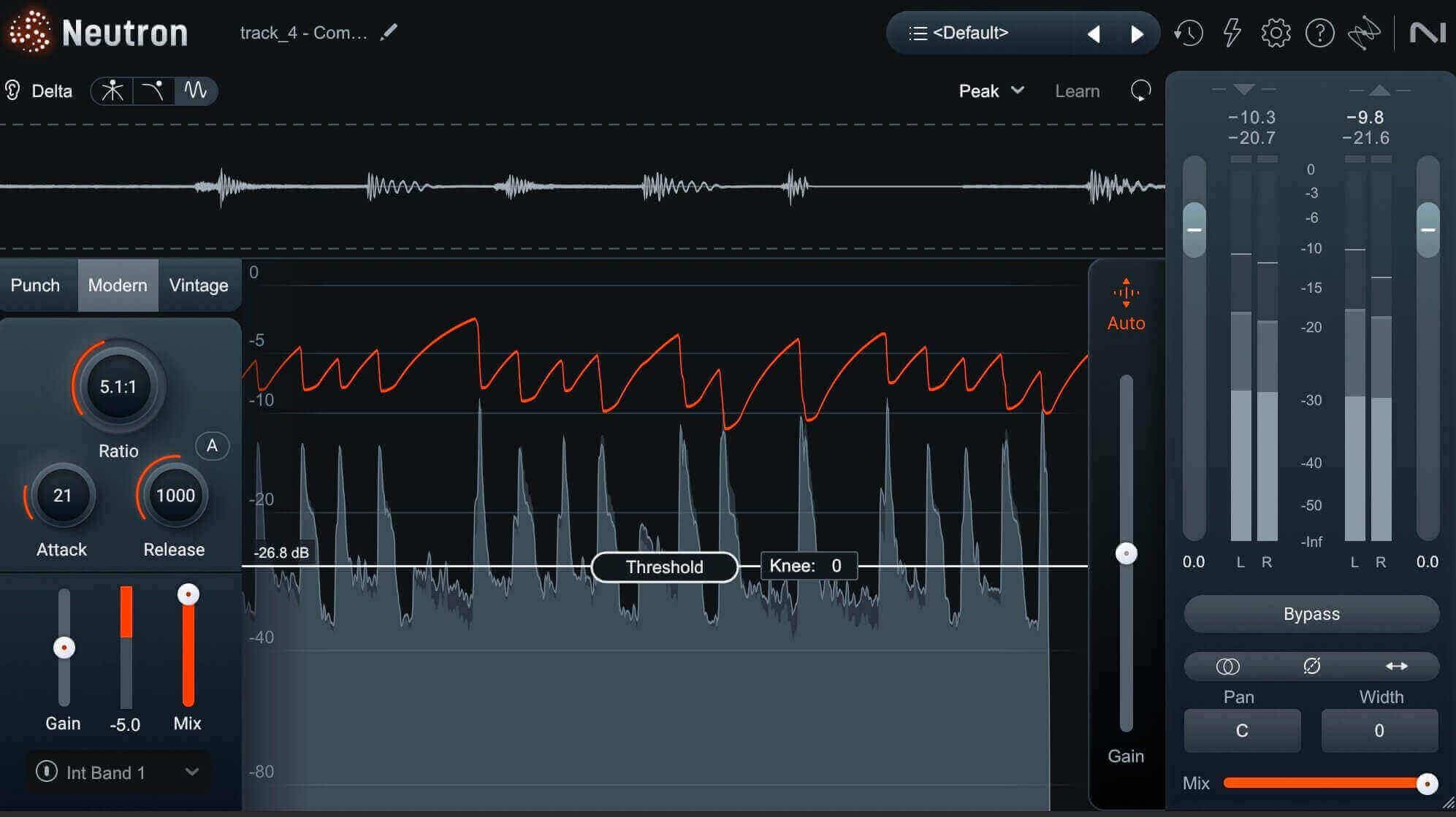Screen dimensions: 1456x817
Task: Click the Width value field 0
Action: (1379, 731)
